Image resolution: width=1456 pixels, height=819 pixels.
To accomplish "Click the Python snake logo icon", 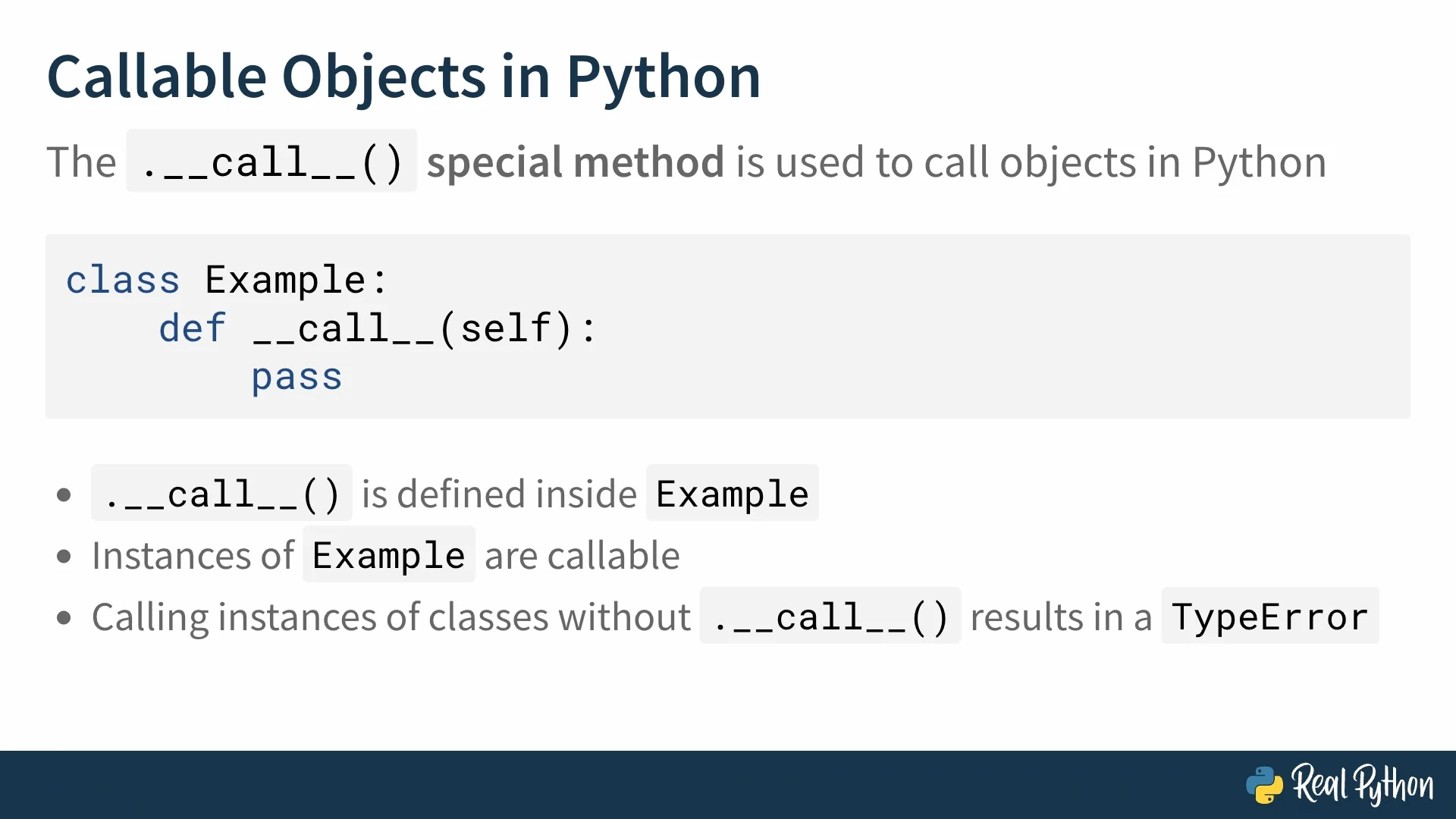I will 1264,785.
